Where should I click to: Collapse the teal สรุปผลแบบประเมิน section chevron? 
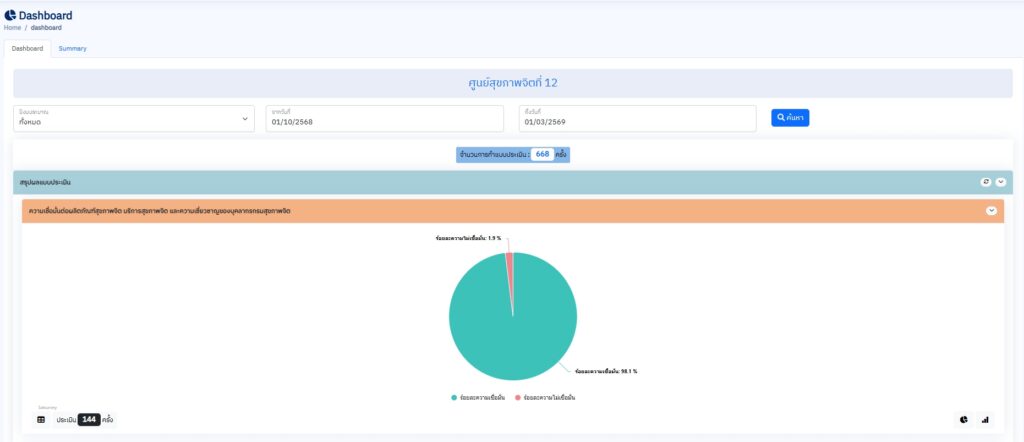point(1000,182)
